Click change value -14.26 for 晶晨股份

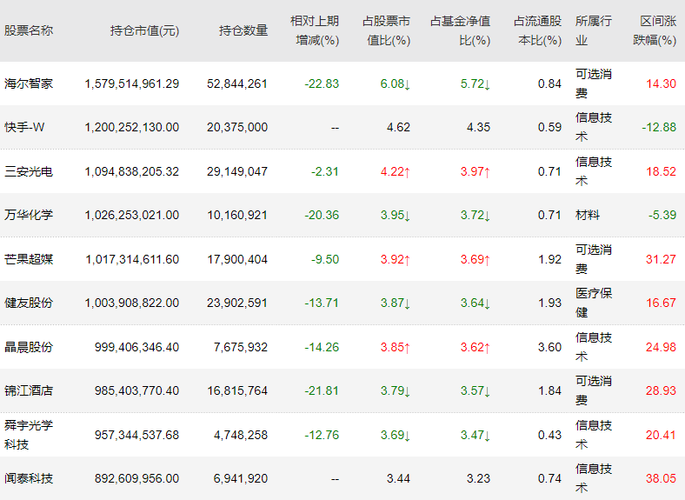click(322, 347)
